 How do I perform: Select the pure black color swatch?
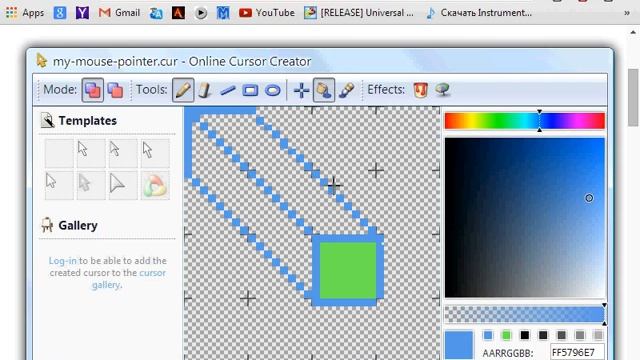tap(524, 336)
